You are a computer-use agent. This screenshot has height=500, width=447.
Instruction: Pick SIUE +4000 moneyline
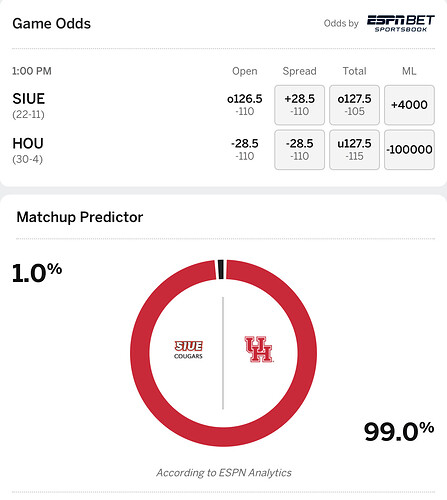409,105
